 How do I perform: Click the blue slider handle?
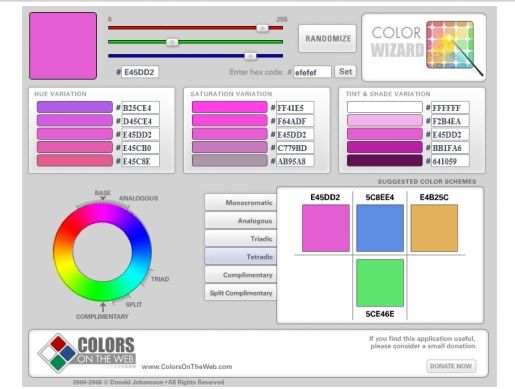250,56
